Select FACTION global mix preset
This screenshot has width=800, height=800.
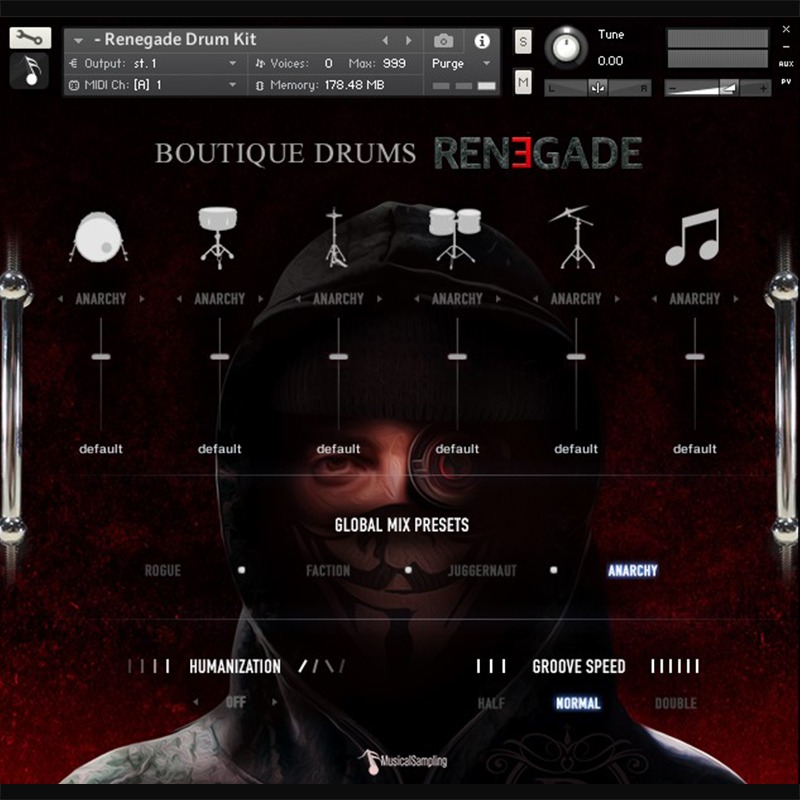[328, 570]
